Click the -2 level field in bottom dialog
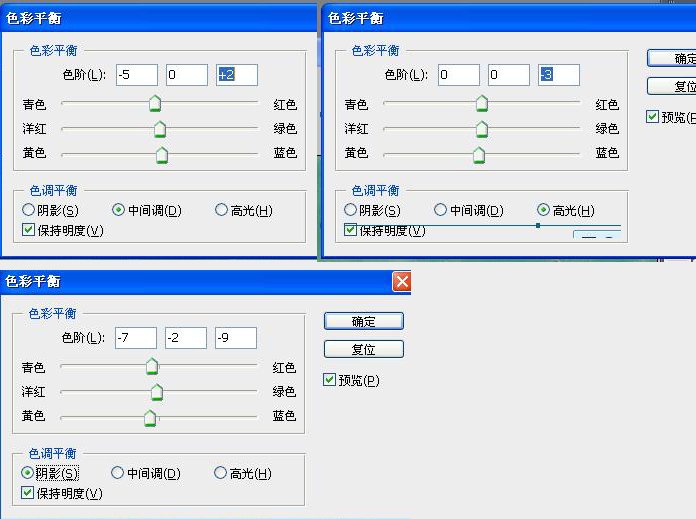Screen dimensions: 696x519 [x=186, y=338]
